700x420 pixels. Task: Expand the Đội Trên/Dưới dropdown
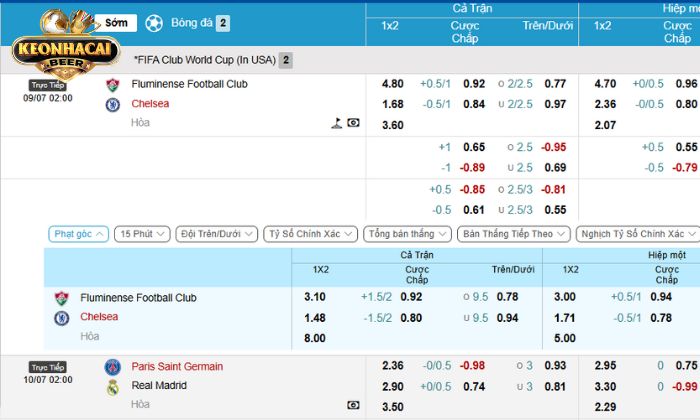pyautogui.click(x=215, y=234)
